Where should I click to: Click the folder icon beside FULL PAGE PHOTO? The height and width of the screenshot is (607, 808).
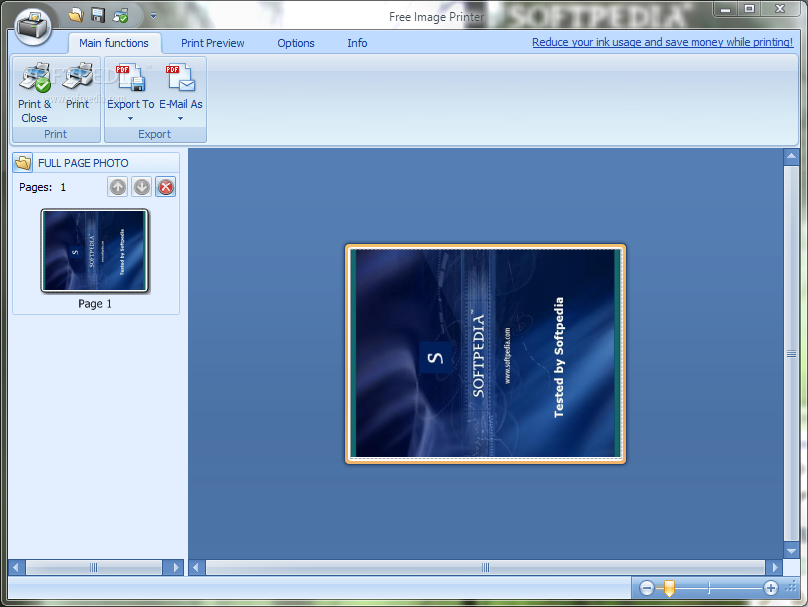(23, 163)
